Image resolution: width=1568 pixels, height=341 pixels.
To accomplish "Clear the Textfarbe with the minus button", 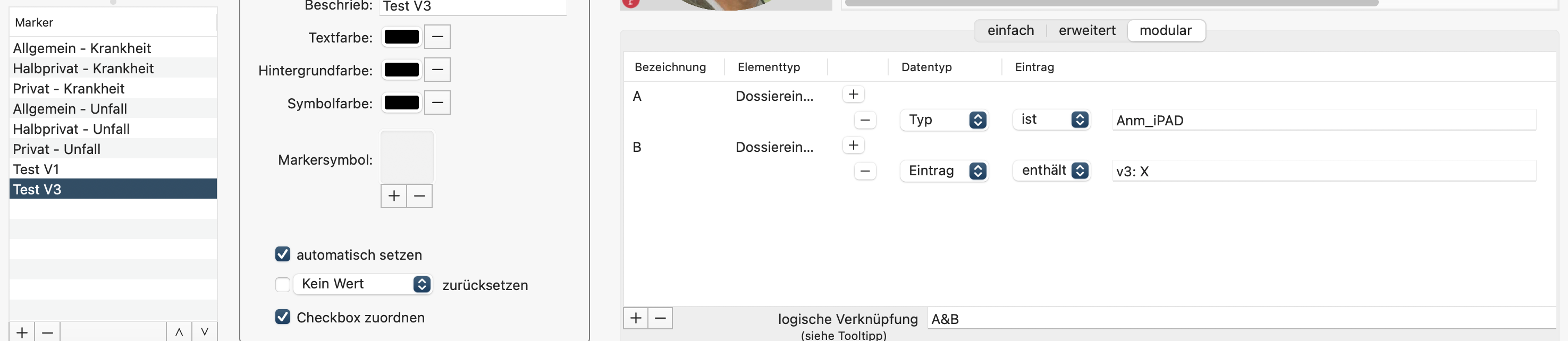I will tap(437, 37).
